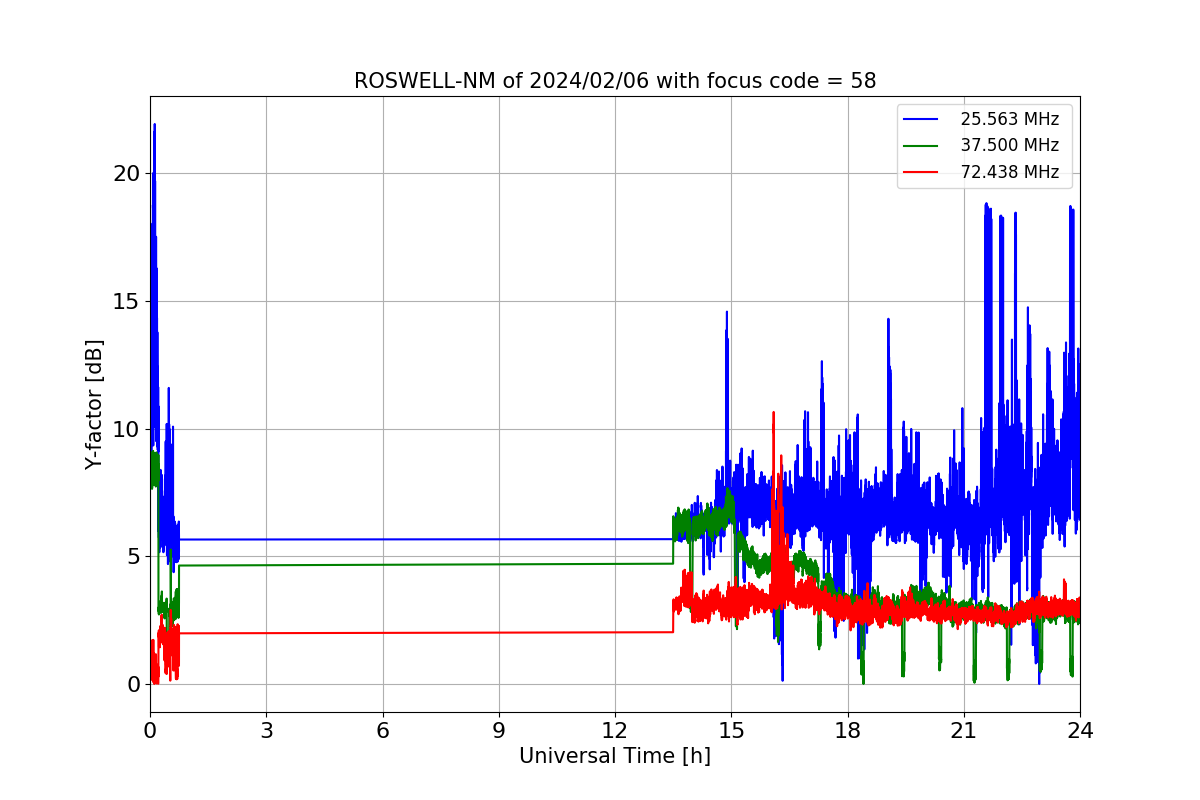
Task: Click the x-axis tick label '12'
Action: 615,731
